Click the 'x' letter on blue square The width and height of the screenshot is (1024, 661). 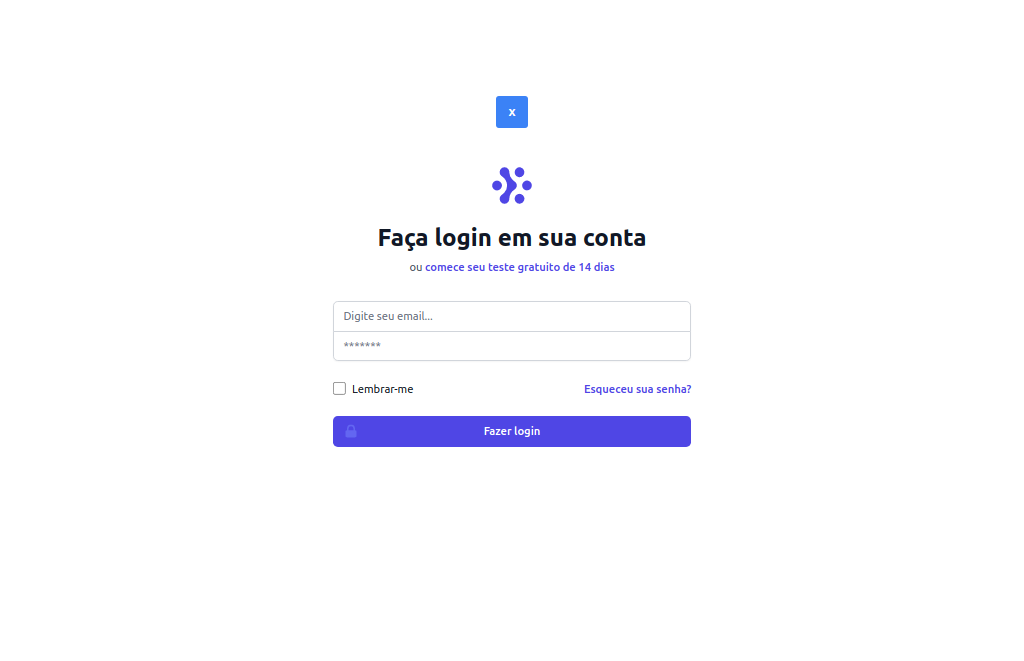(511, 112)
